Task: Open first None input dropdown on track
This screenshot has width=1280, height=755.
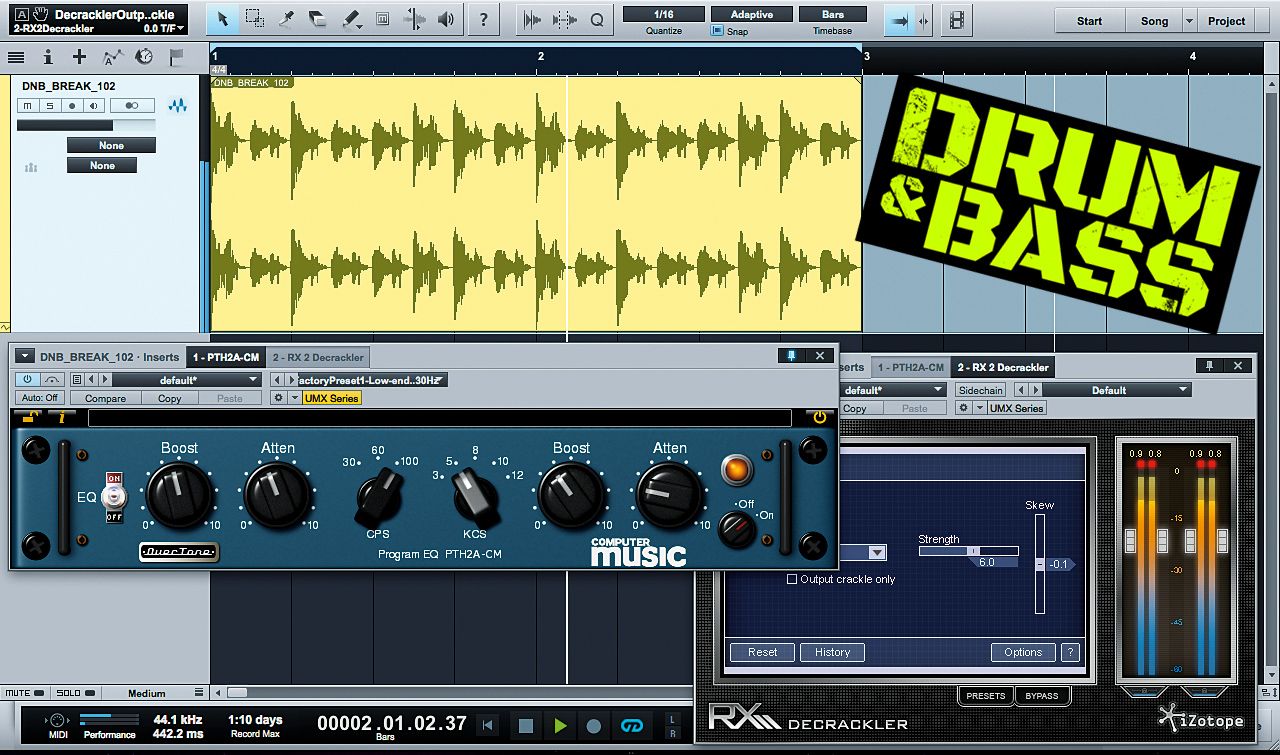Action: pyautogui.click(x=111, y=145)
